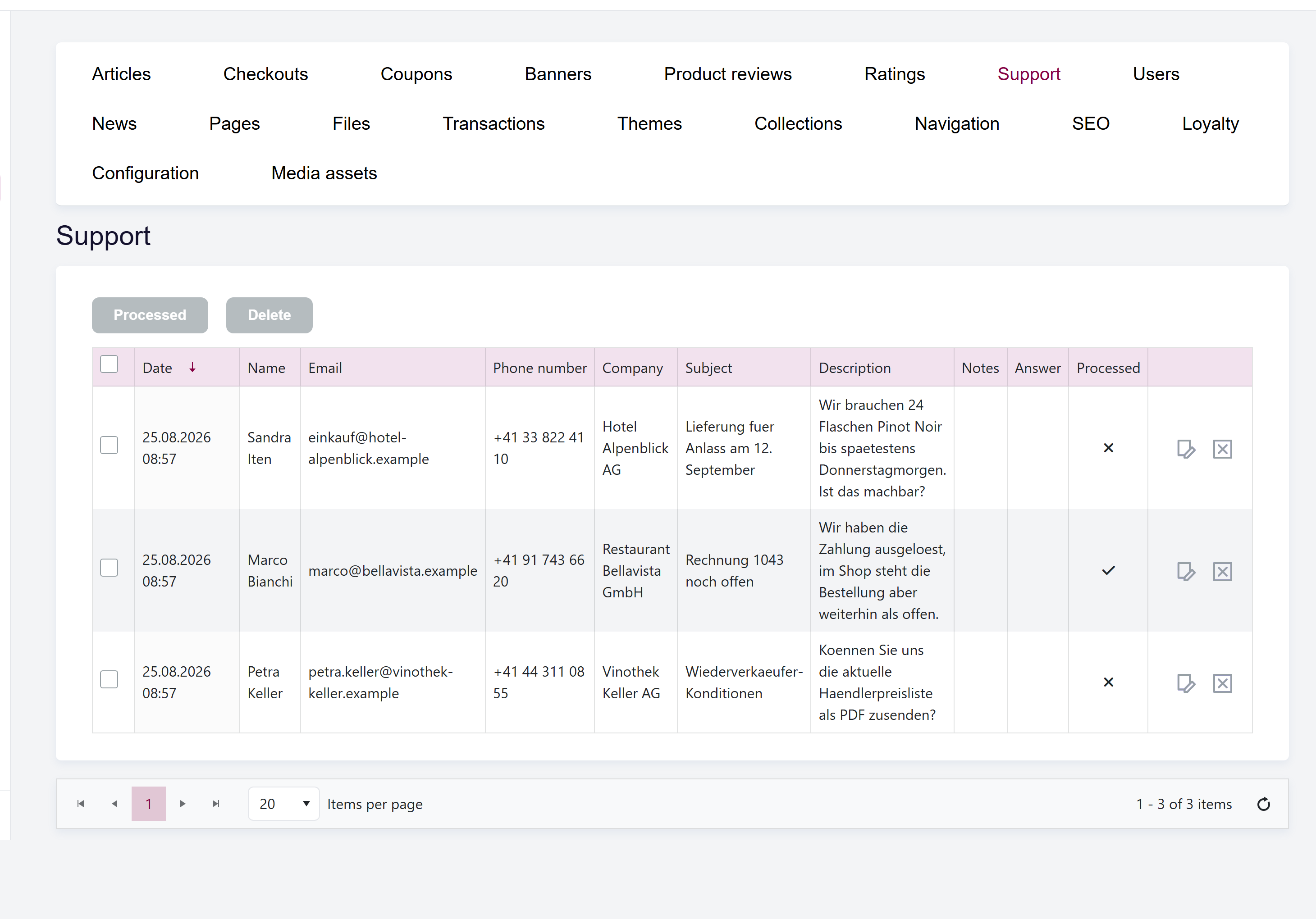The width and height of the screenshot is (1316, 919).
Task: Click the Delete button above the table
Action: tap(270, 315)
